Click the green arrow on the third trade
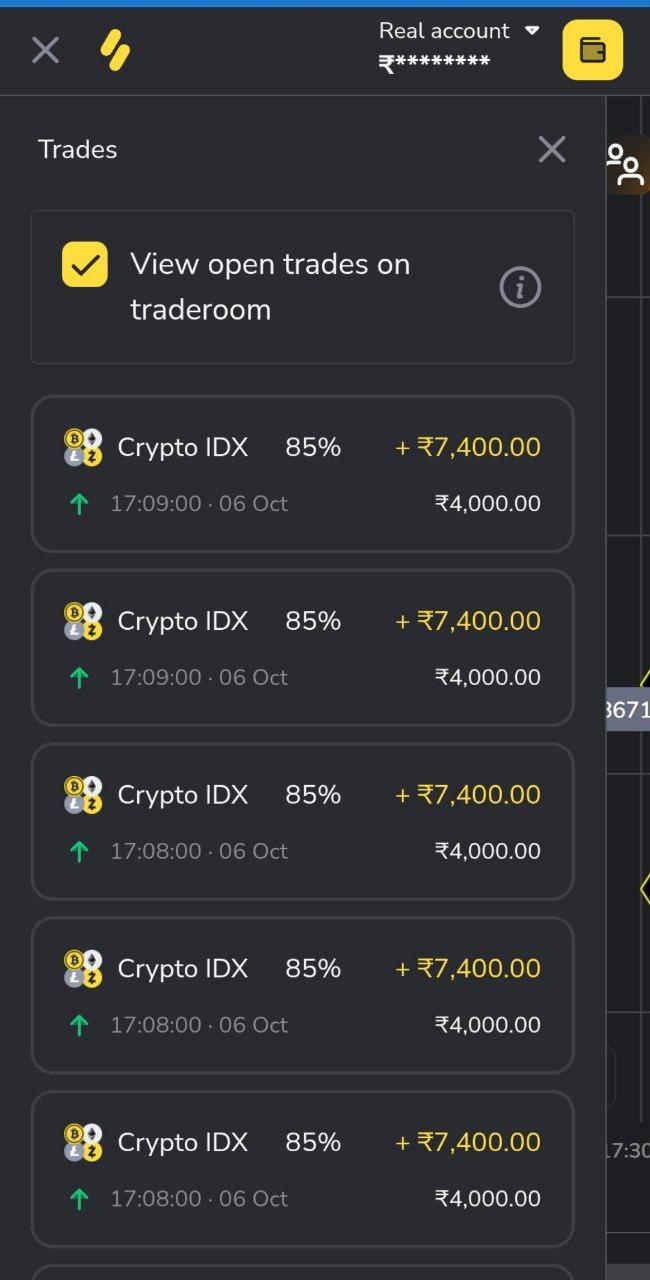Image resolution: width=650 pixels, height=1280 pixels. pos(79,851)
